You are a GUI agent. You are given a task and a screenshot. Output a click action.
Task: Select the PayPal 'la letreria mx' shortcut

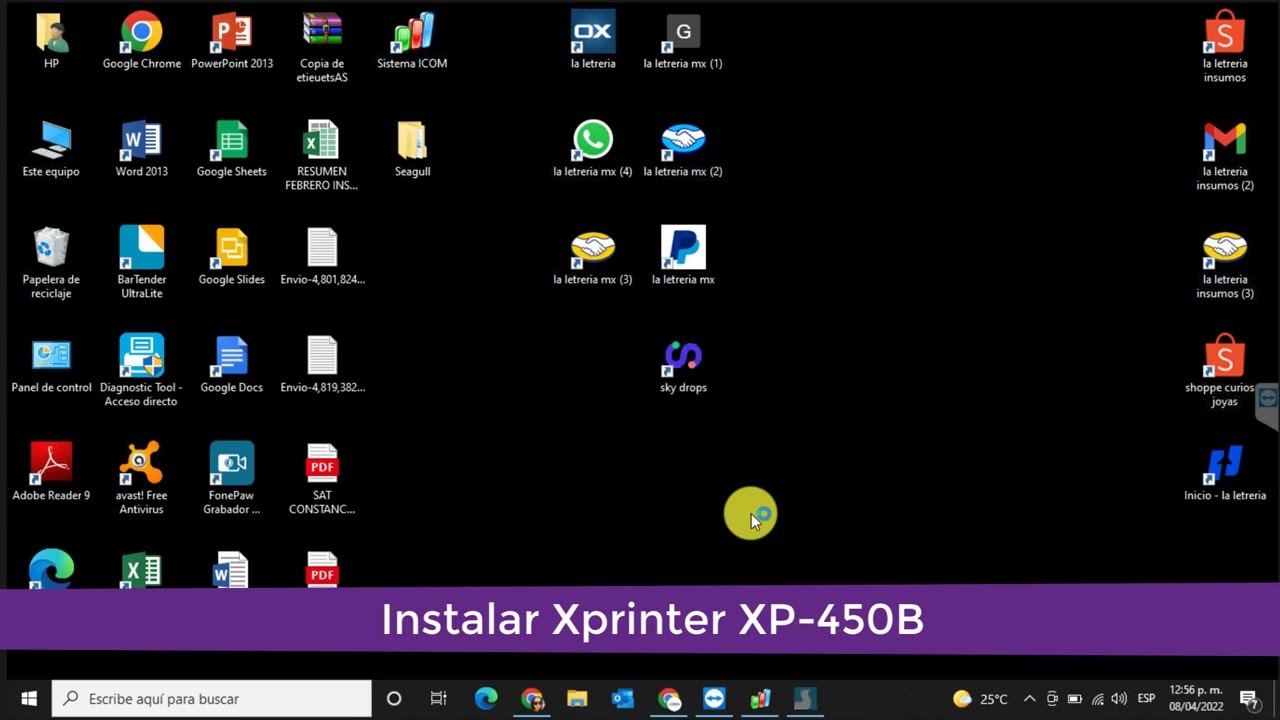pos(683,257)
